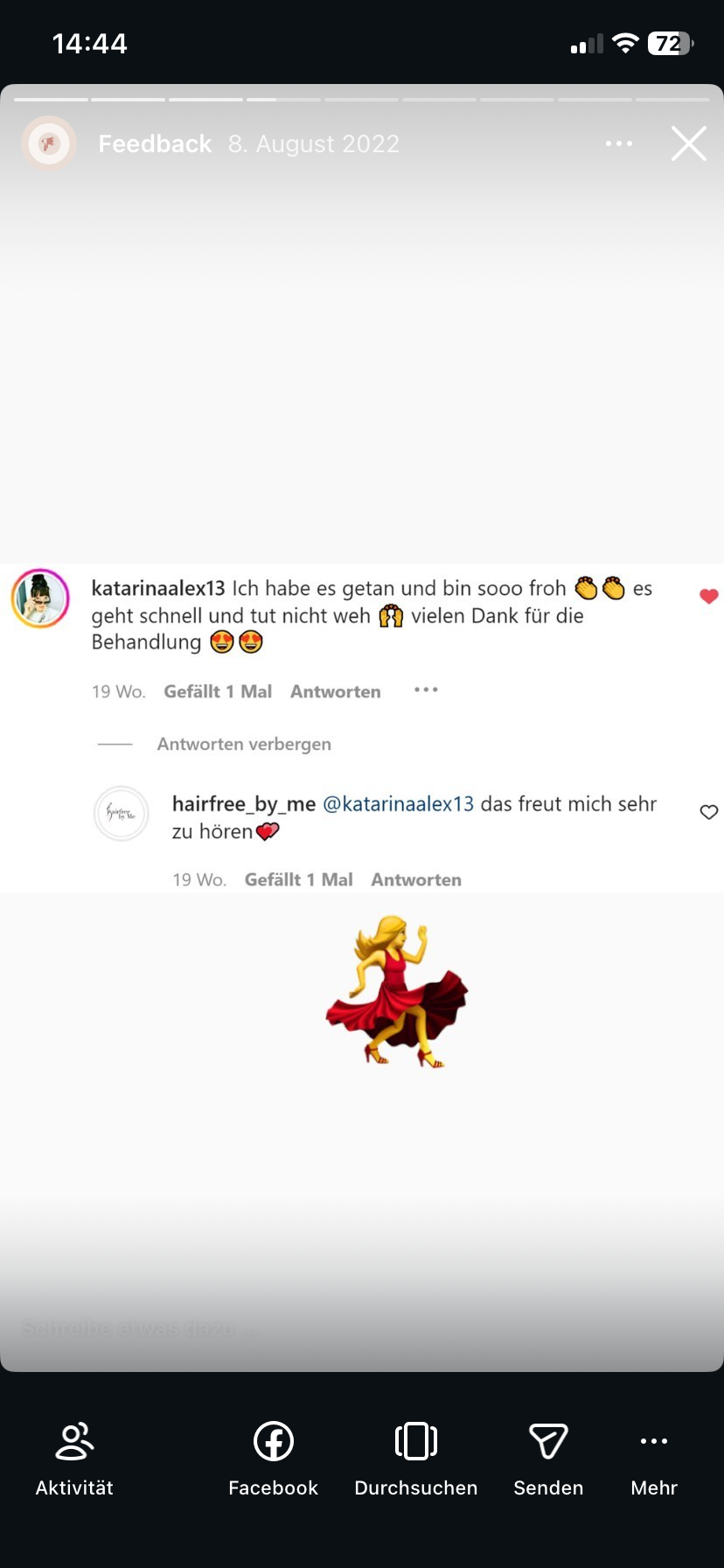Like hairfree_by_me reply heart outline
Image resolution: width=724 pixels, height=1568 pixels.
point(709,812)
